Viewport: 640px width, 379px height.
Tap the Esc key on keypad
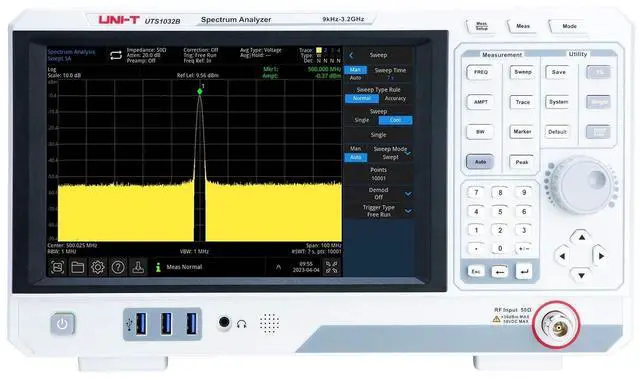476,272
